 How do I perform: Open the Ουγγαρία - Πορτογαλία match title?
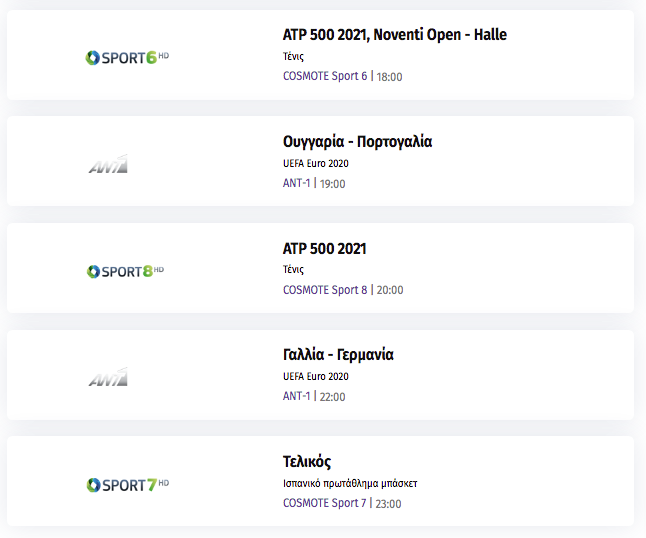tap(357, 141)
